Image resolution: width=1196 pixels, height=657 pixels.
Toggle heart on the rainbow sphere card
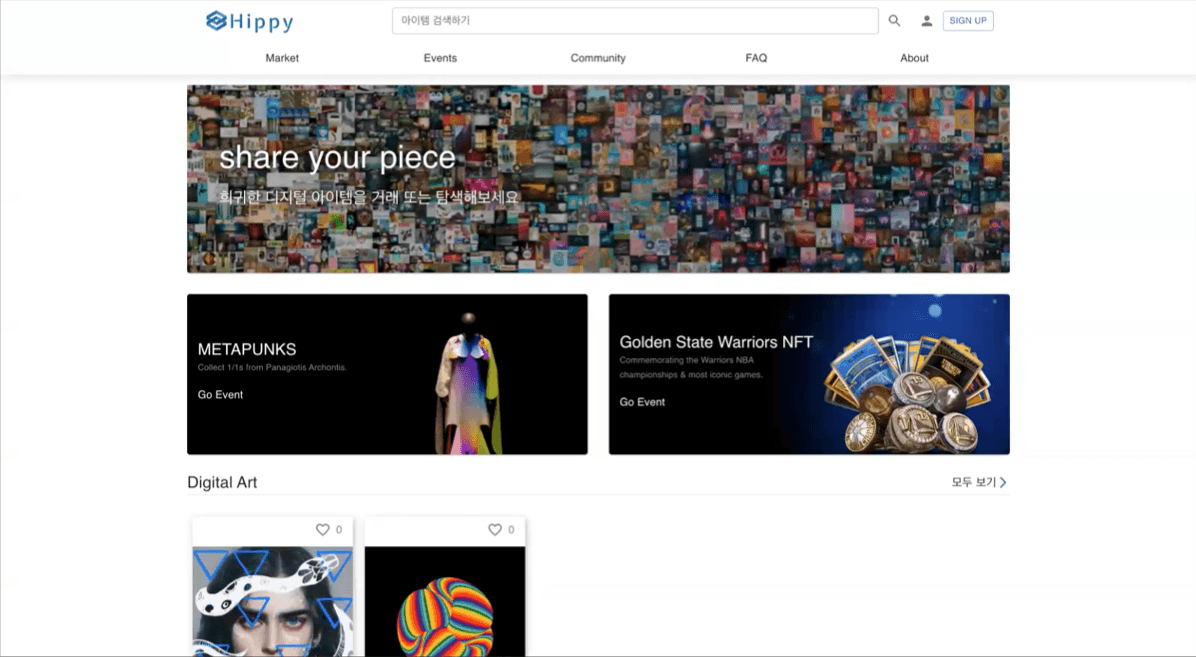(494, 530)
